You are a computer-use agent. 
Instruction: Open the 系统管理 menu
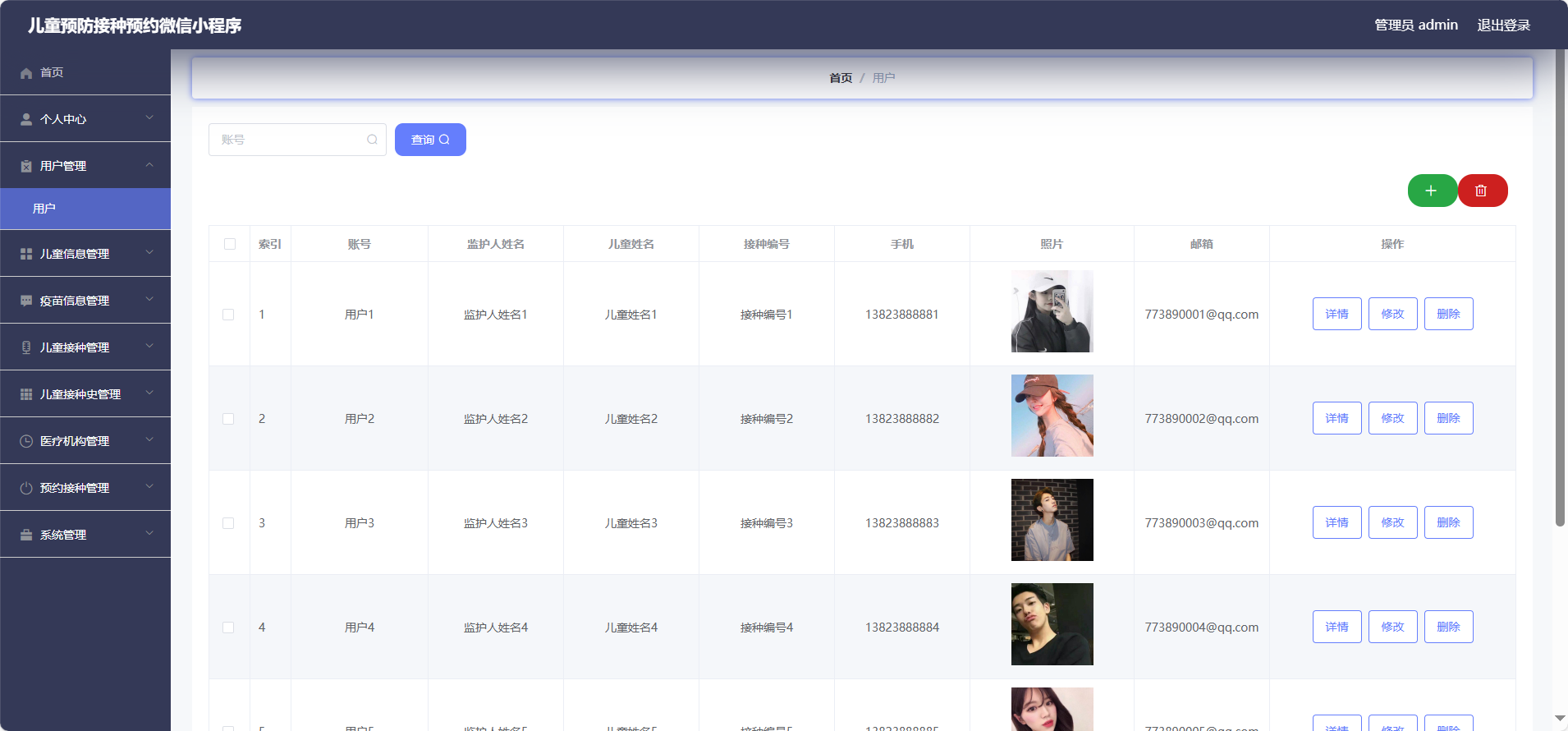click(85, 535)
